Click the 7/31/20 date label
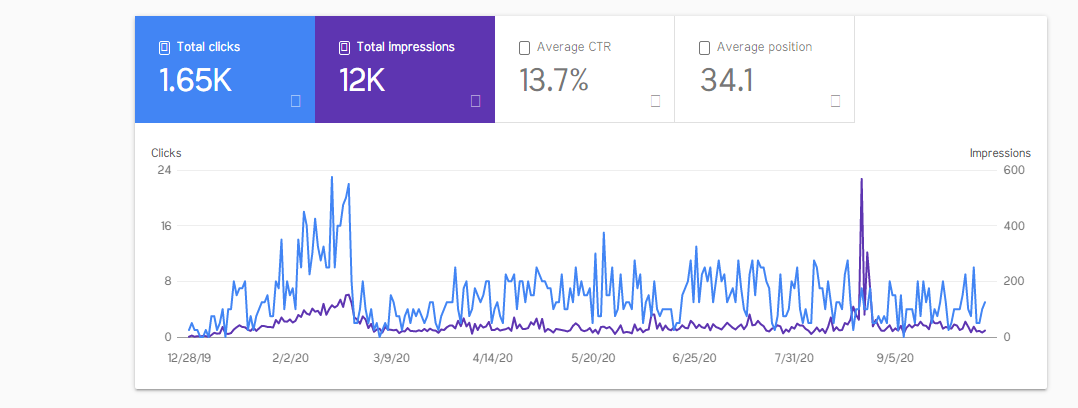1078x408 pixels. point(795,358)
